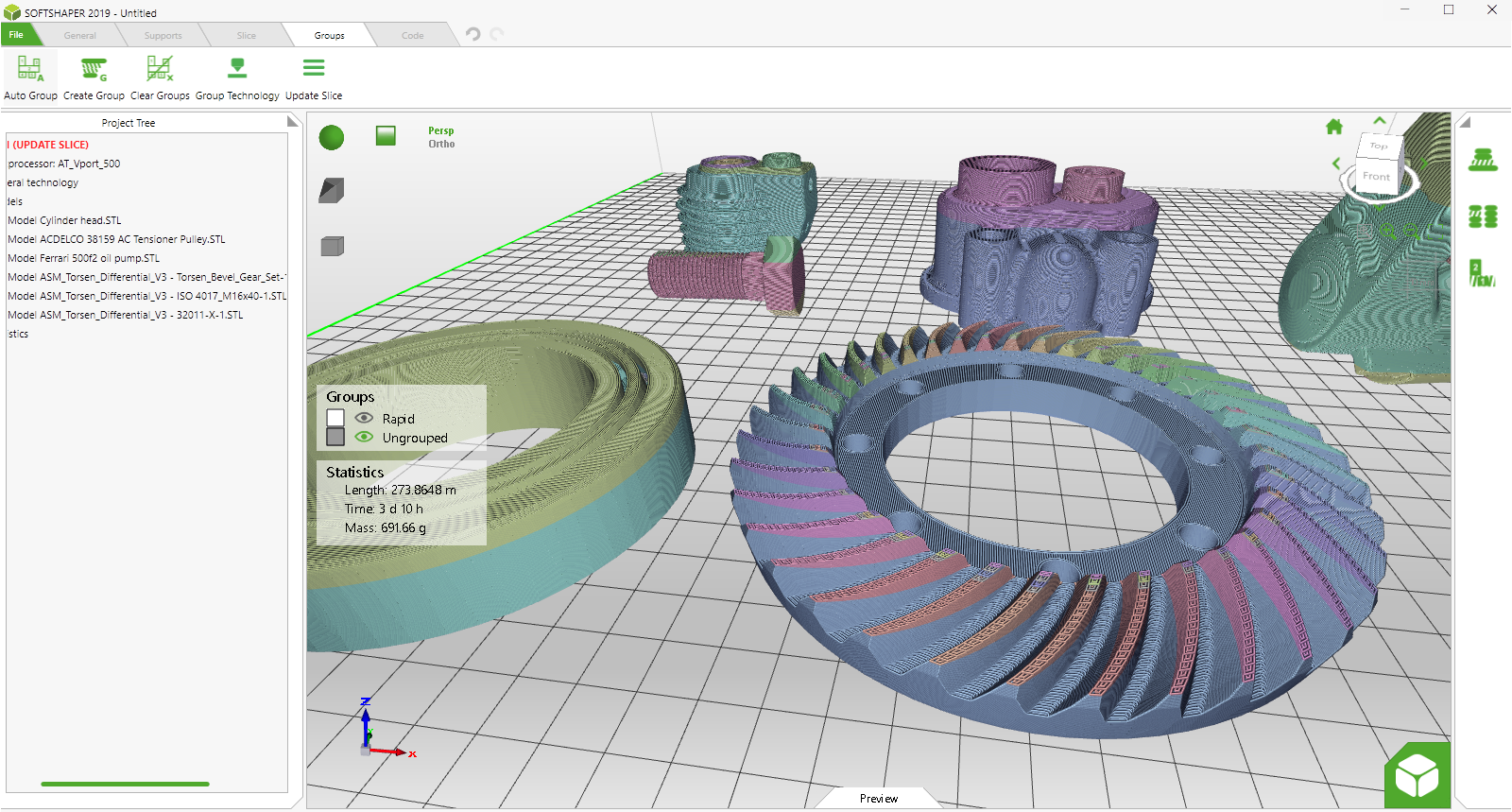Select the Torsen_Bevel_Gear_Set model row
1512x812 pixels.
coord(146,277)
